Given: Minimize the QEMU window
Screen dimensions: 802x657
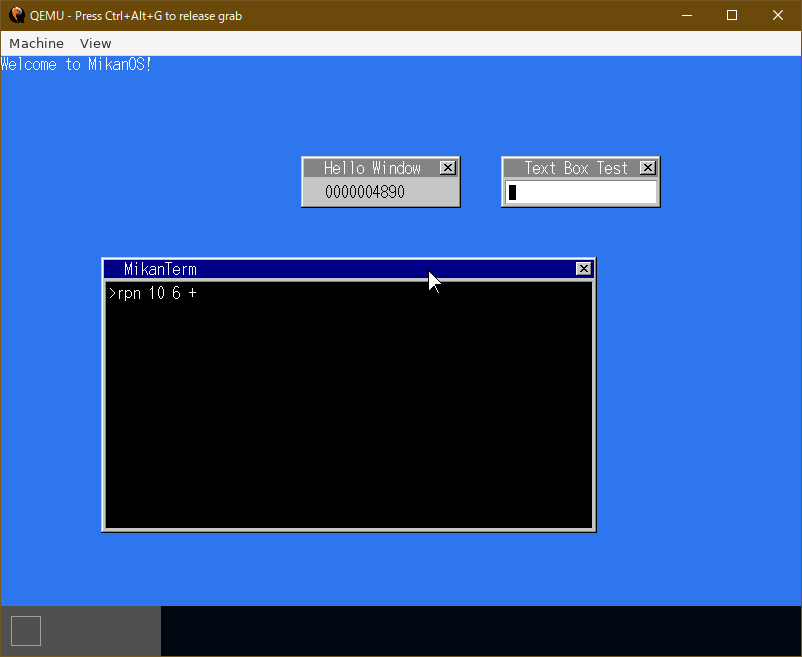Looking at the screenshot, I should (687, 15).
